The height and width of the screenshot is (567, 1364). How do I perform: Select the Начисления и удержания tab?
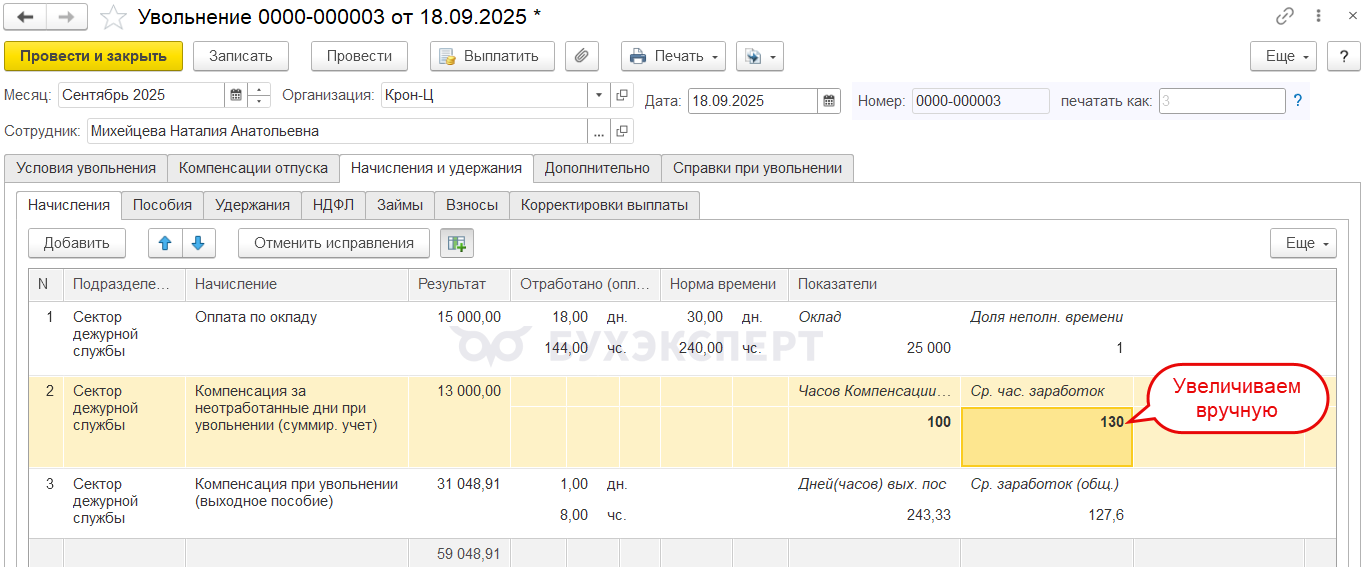coord(436,168)
